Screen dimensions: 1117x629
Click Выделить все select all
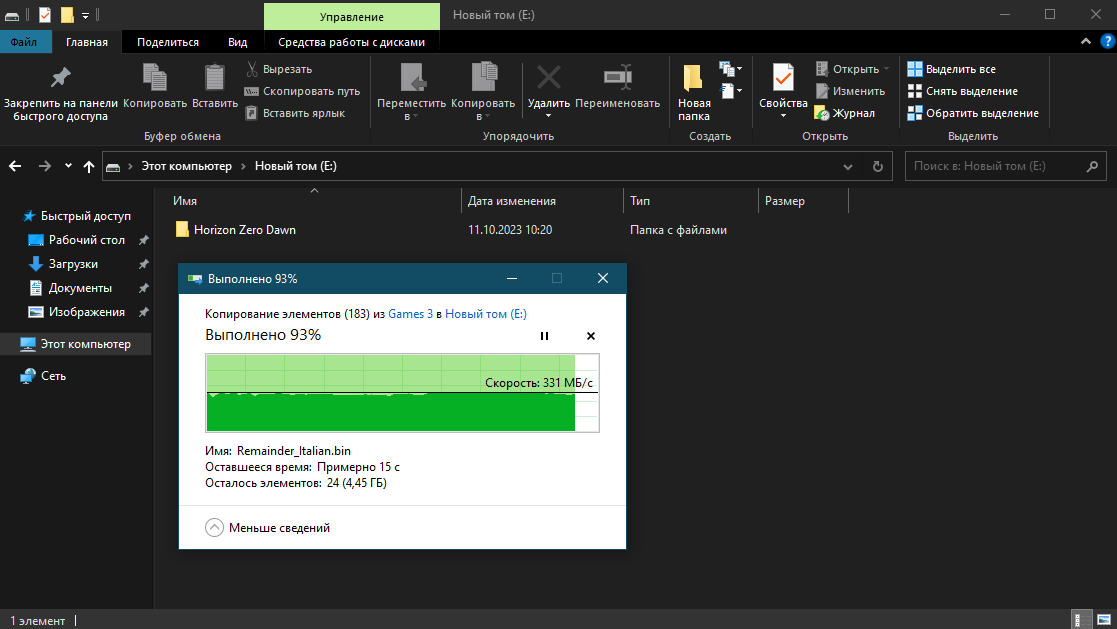[x=951, y=69]
